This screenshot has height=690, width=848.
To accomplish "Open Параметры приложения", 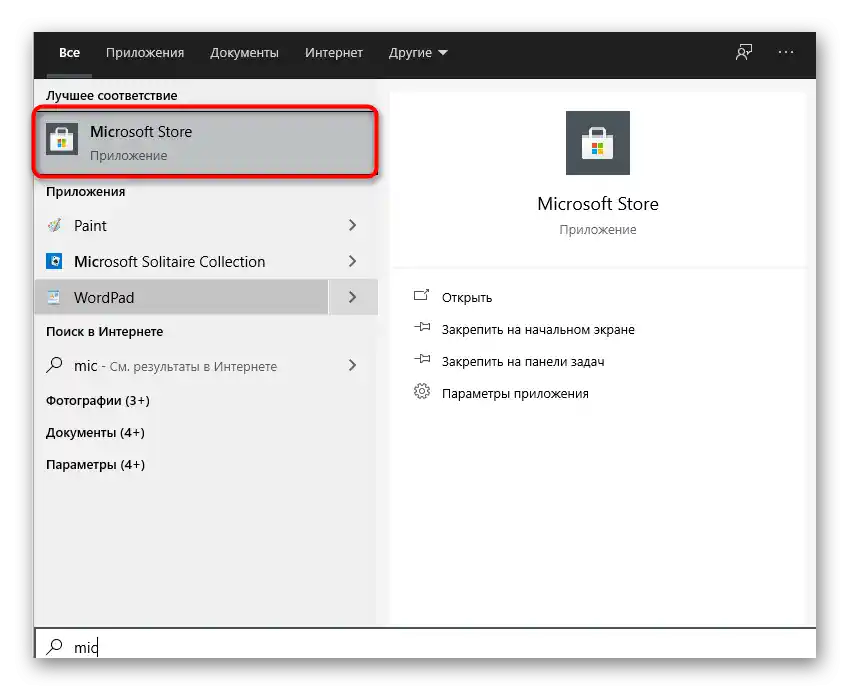I will (515, 394).
